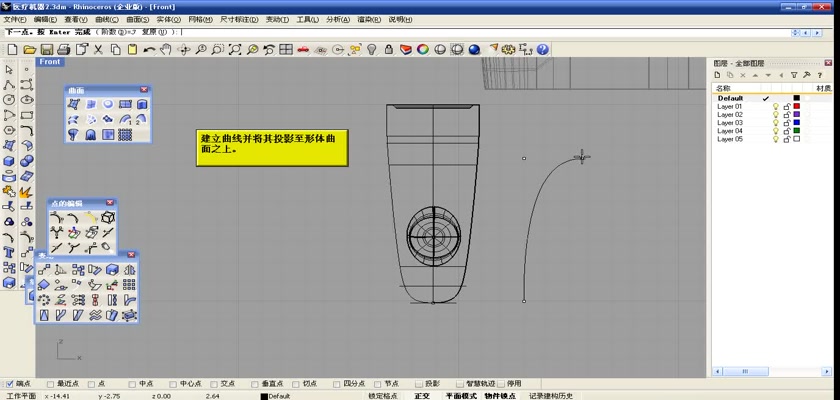This screenshot has width=840, height=400.
Task: Open the 曲线 menu
Action: pos(107,19)
